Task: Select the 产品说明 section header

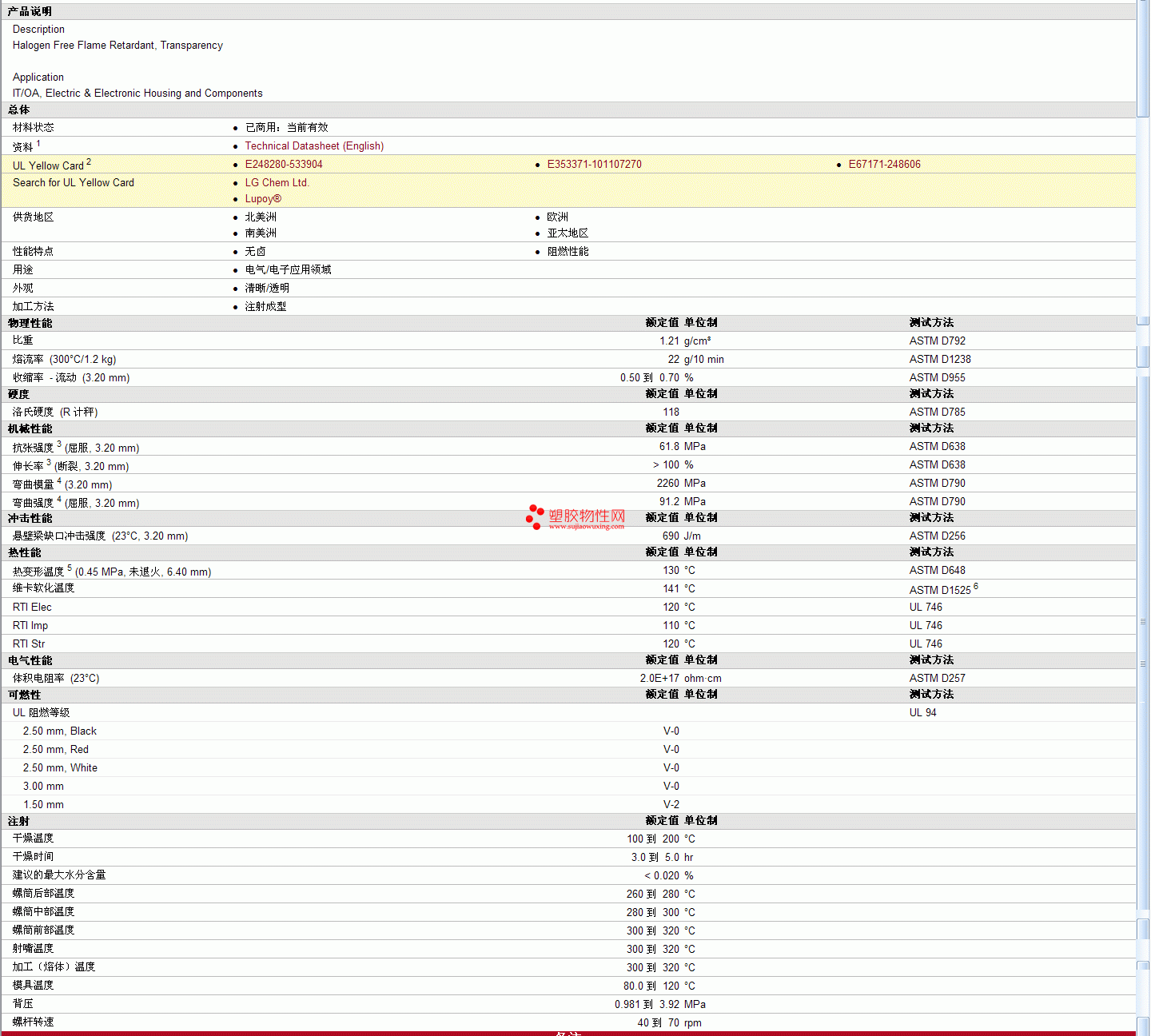Action: pos(568,12)
